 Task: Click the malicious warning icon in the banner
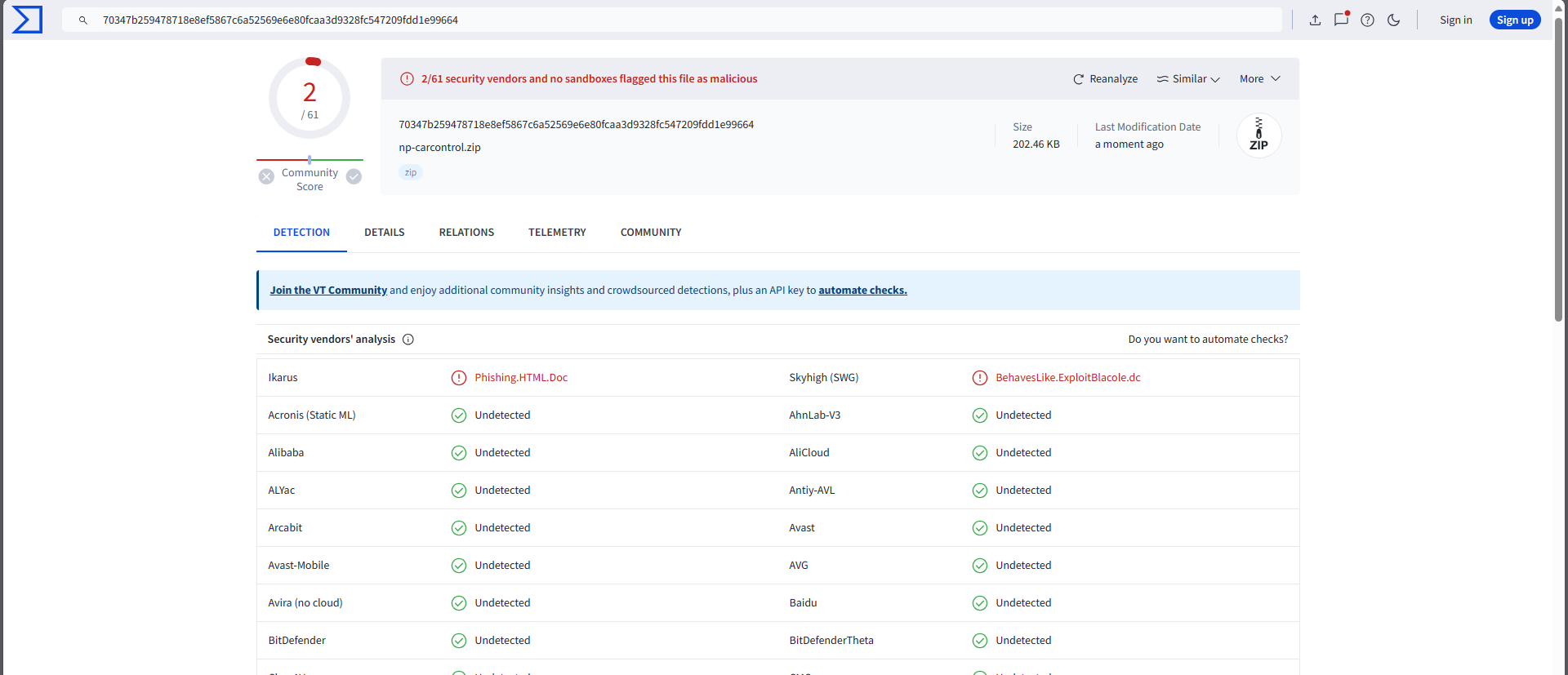(x=407, y=79)
